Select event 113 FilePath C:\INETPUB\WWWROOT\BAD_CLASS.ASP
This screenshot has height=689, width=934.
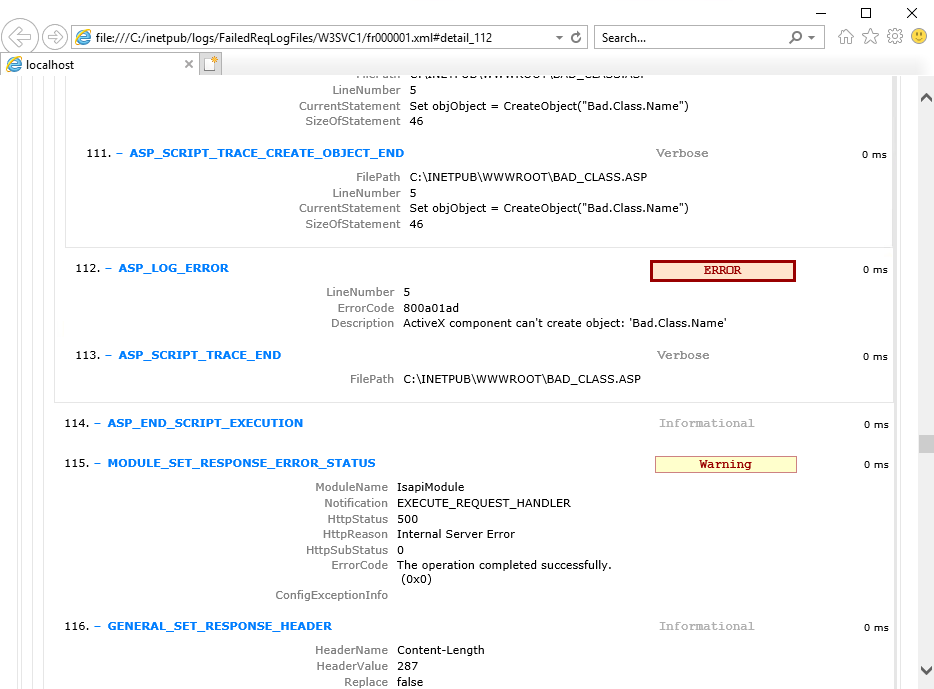(x=522, y=379)
